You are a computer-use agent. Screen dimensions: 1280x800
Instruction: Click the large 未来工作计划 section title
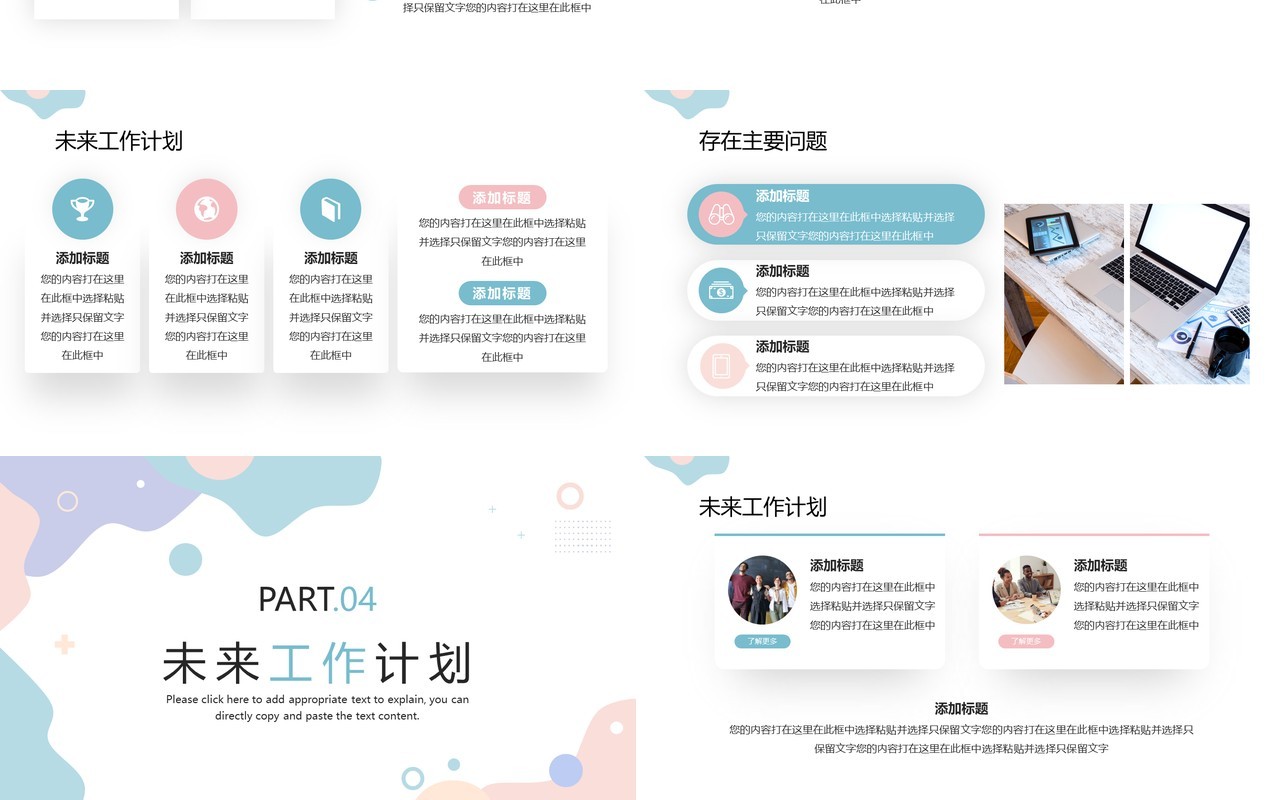[x=316, y=663]
